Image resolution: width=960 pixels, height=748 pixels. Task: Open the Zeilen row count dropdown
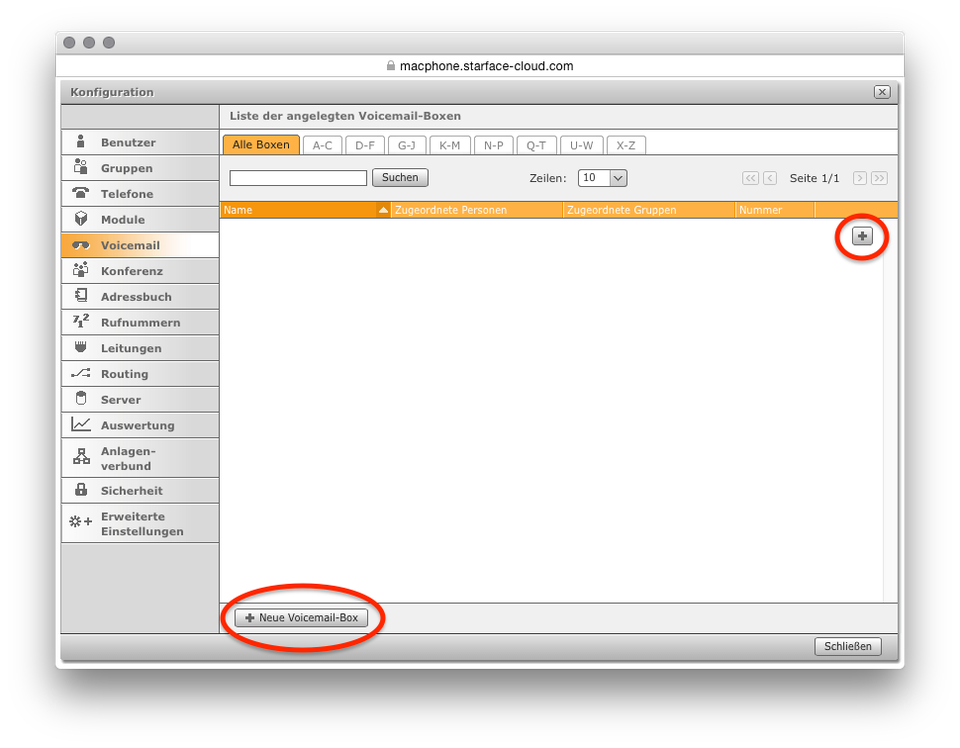pos(602,177)
